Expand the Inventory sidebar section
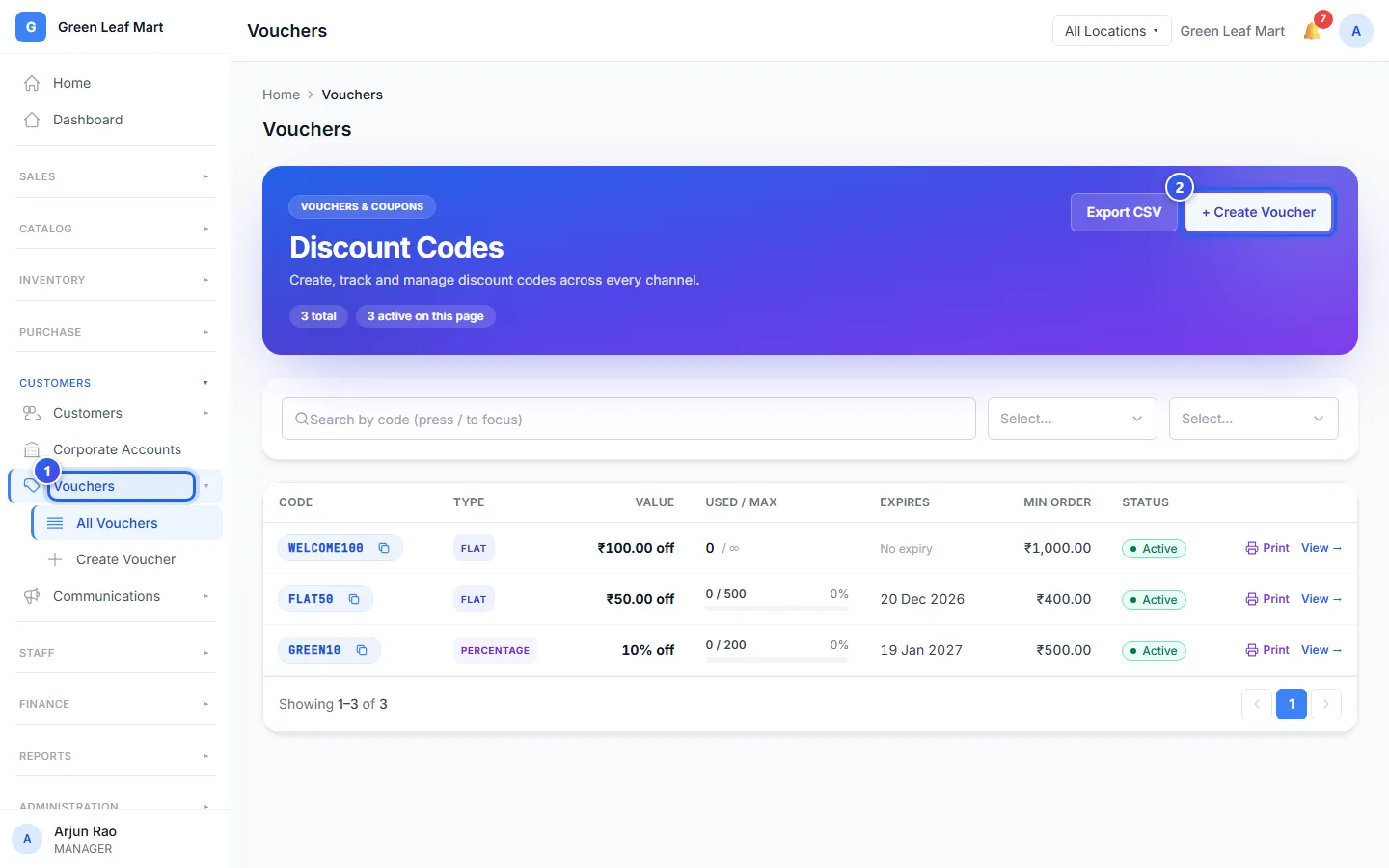 click(116, 280)
